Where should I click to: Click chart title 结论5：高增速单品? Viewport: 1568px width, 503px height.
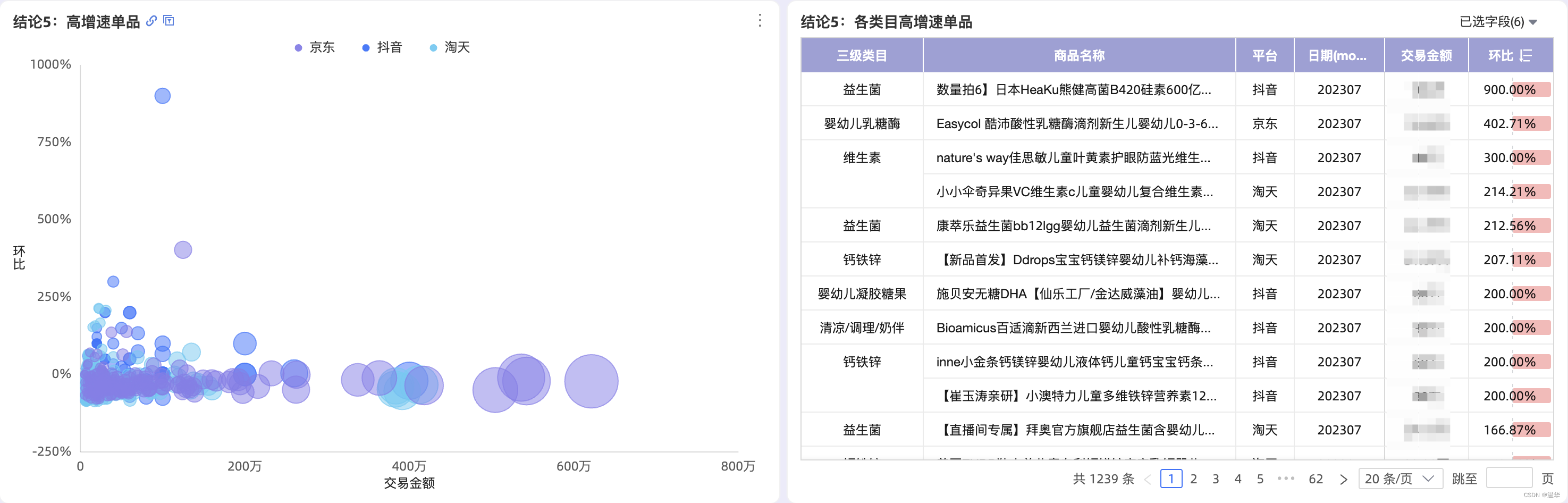click(x=77, y=22)
